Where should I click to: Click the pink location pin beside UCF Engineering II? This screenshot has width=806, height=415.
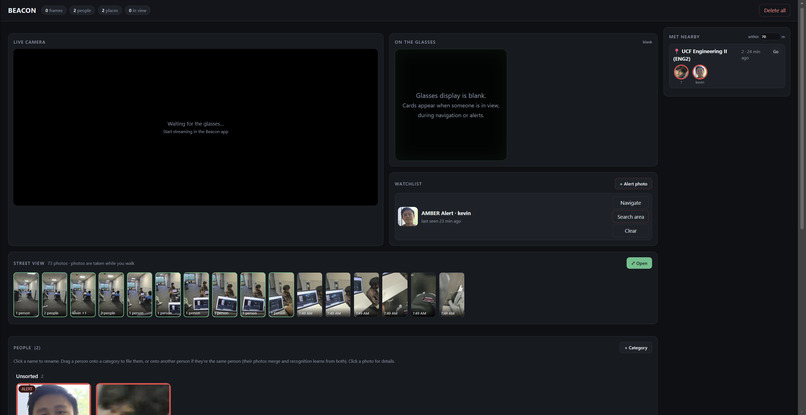[676, 51]
